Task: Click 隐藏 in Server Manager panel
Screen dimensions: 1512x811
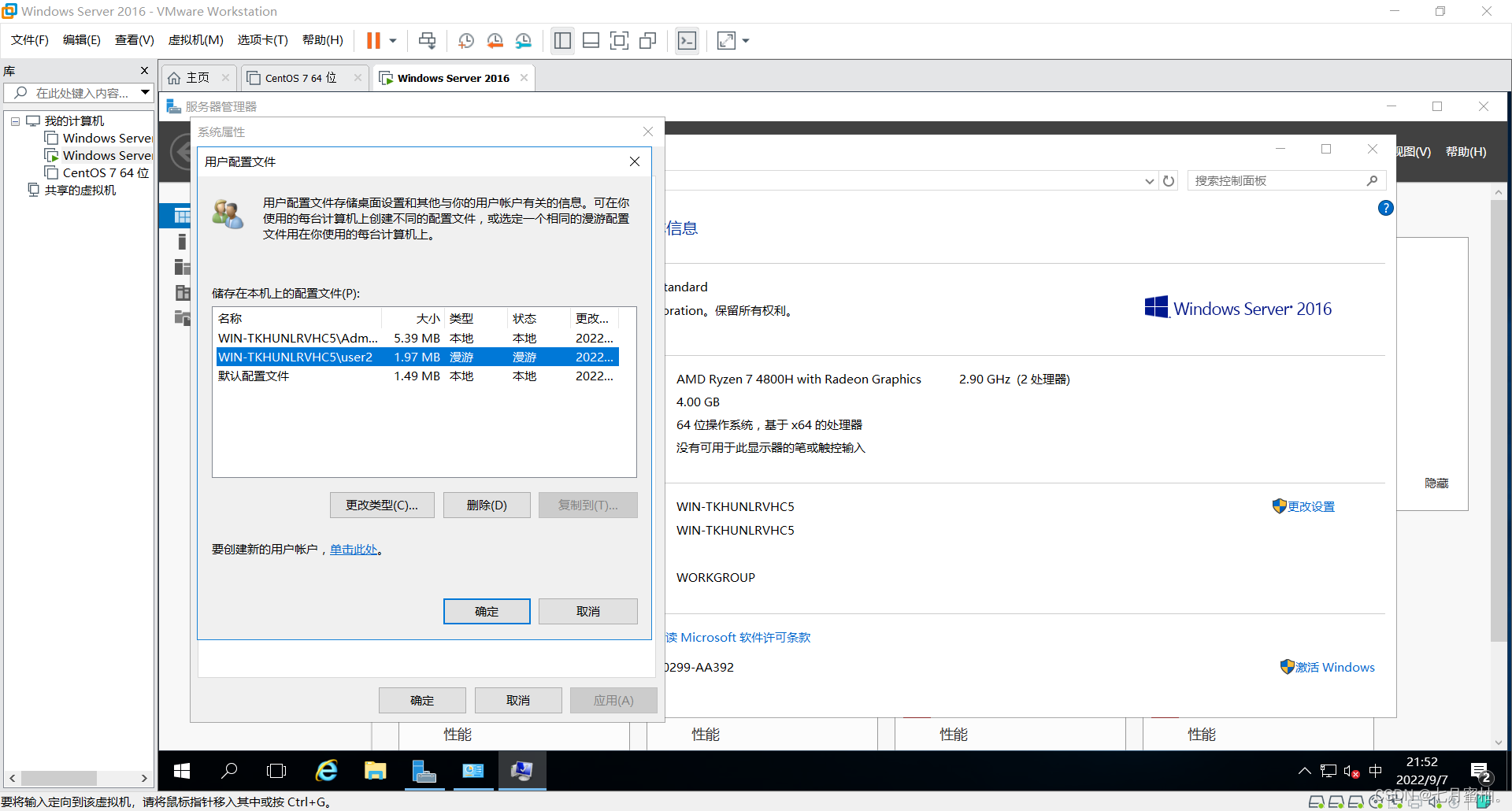Action: point(1436,483)
